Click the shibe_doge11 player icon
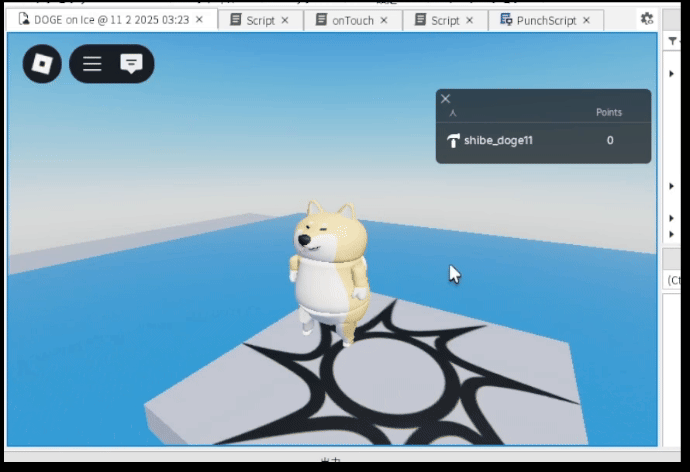 tap(453, 141)
